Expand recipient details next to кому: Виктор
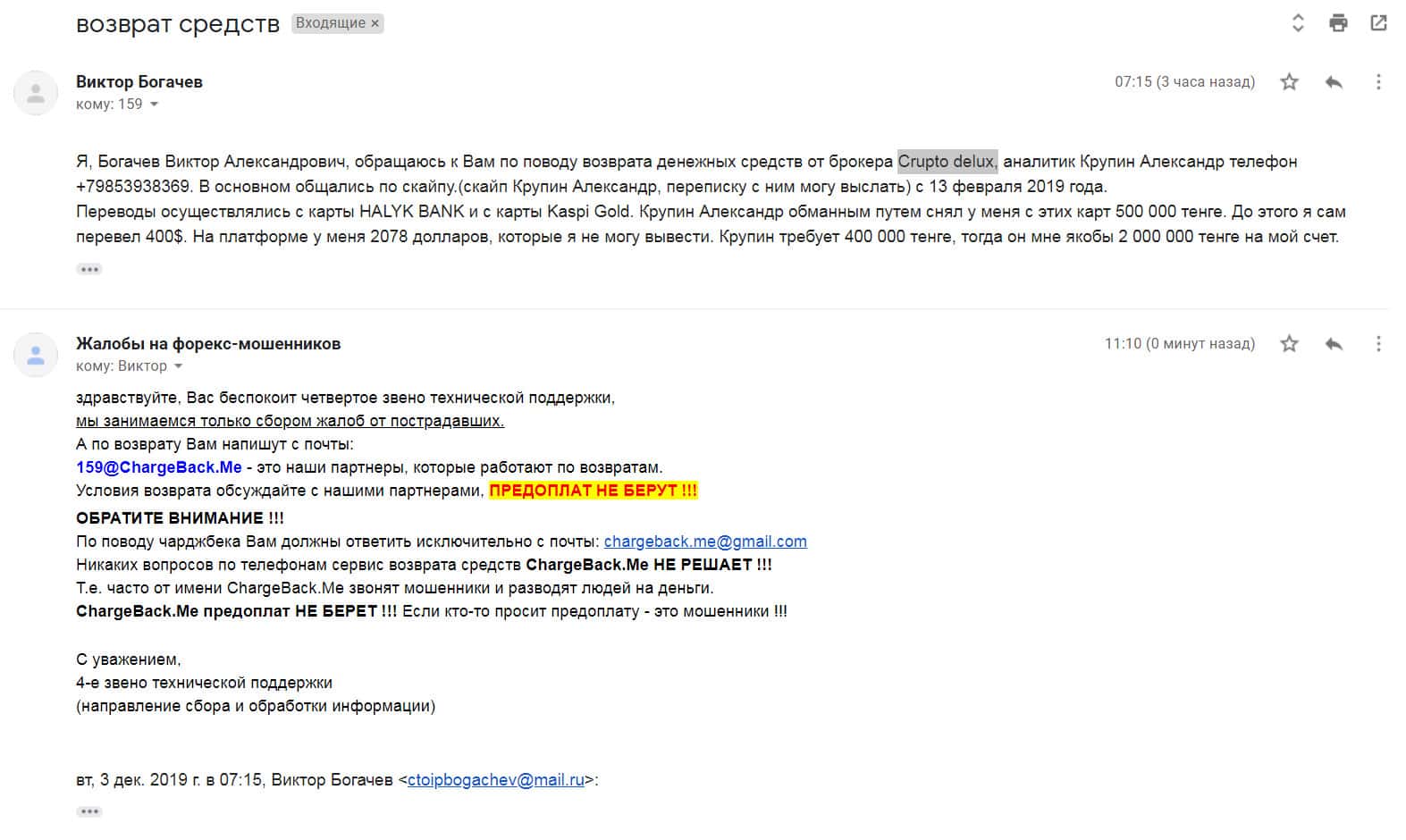The image size is (1406, 840). [178, 366]
